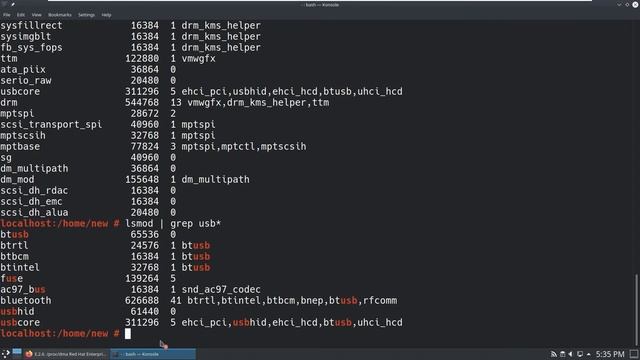Image resolution: width=640 pixels, height=360 pixels.
Task: Open the clipboard tray icon
Action: 562,354
